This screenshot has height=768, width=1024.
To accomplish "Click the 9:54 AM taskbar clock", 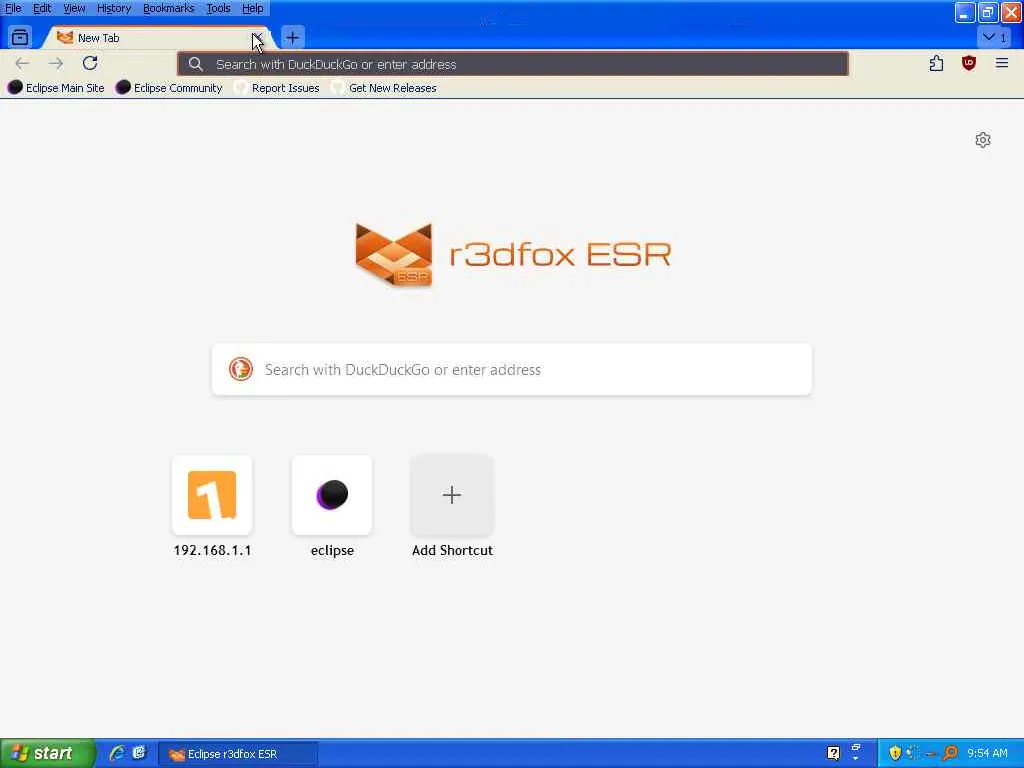I will [987, 754].
